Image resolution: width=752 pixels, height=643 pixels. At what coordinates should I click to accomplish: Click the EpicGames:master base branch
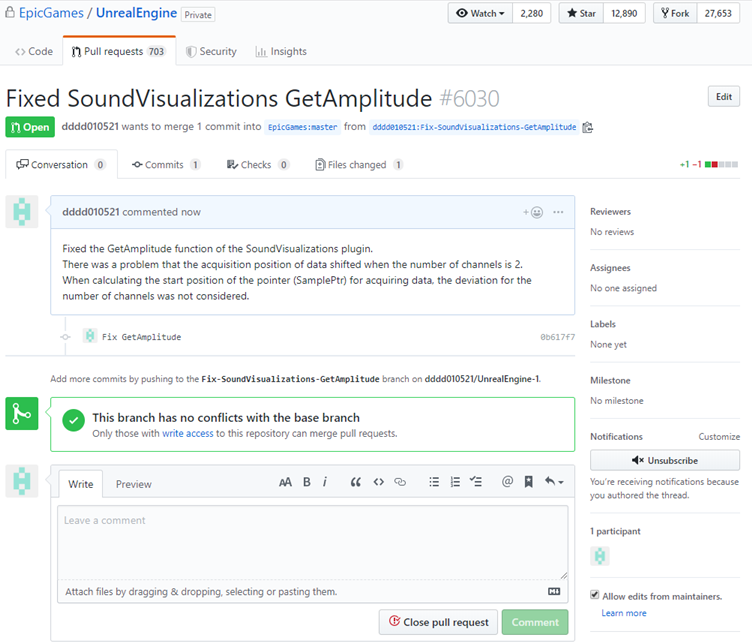tap(303, 127)
